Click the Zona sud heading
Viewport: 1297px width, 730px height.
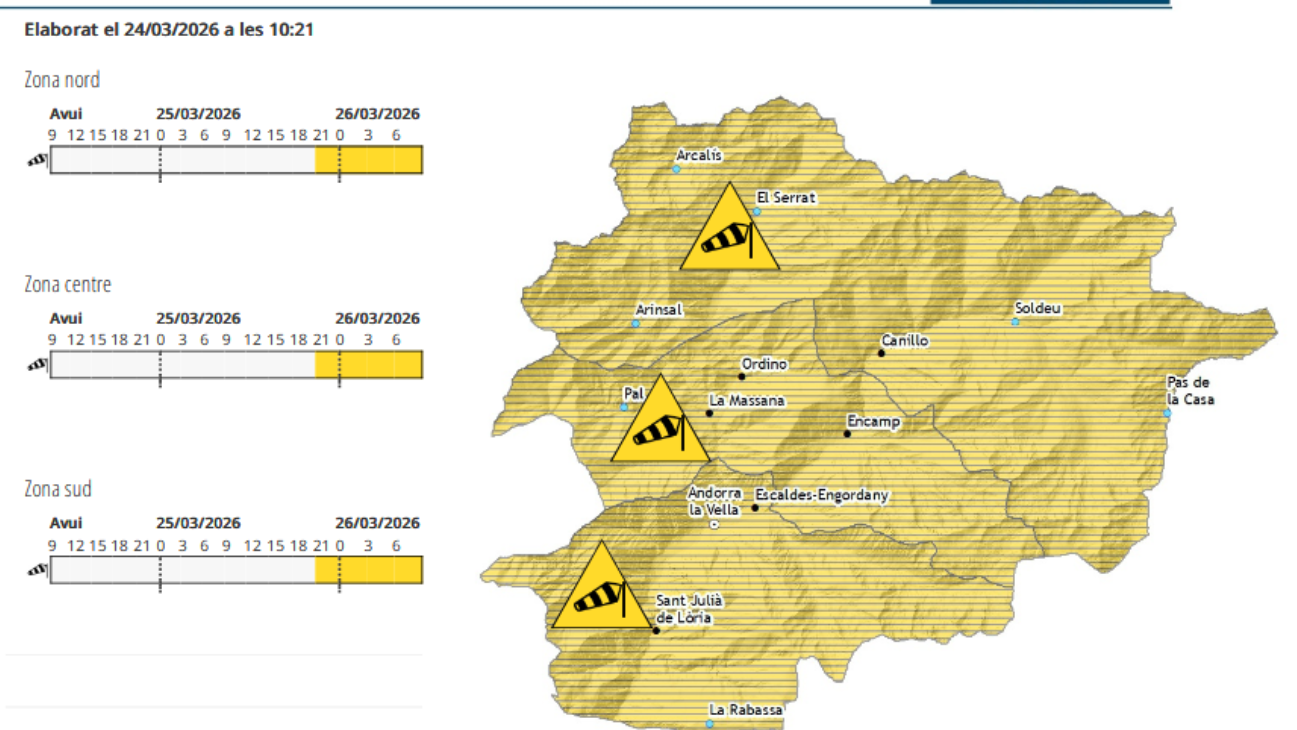58,489
